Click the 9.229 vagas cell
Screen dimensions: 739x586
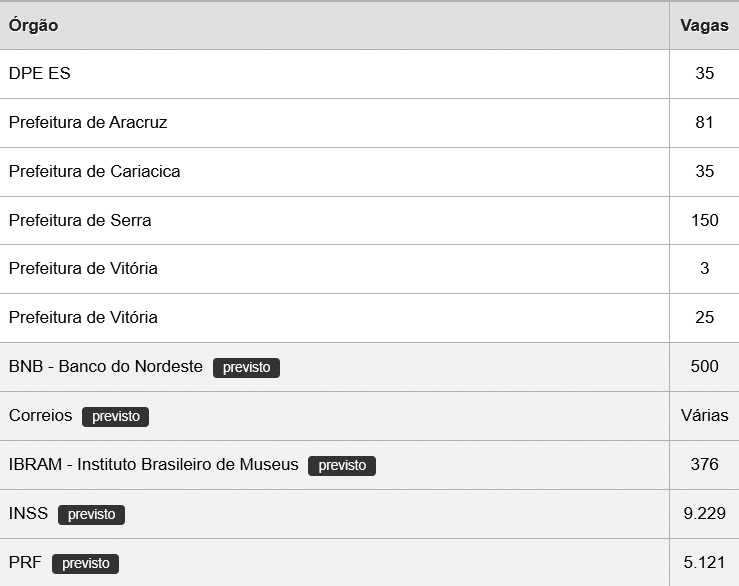[704, 514]
